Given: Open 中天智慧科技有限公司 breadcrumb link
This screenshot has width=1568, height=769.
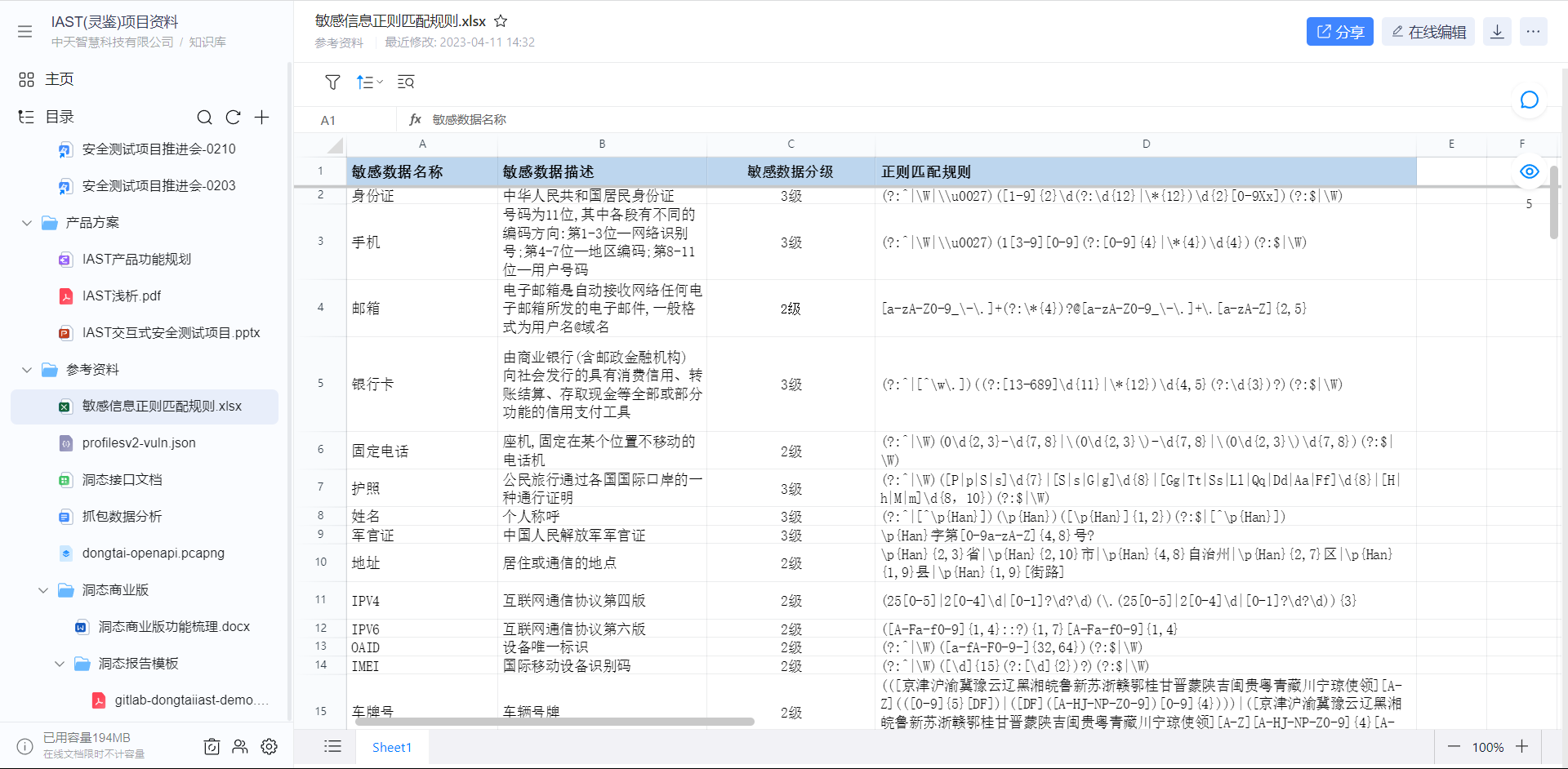Looking at the screenshot, I should point(113,42).
